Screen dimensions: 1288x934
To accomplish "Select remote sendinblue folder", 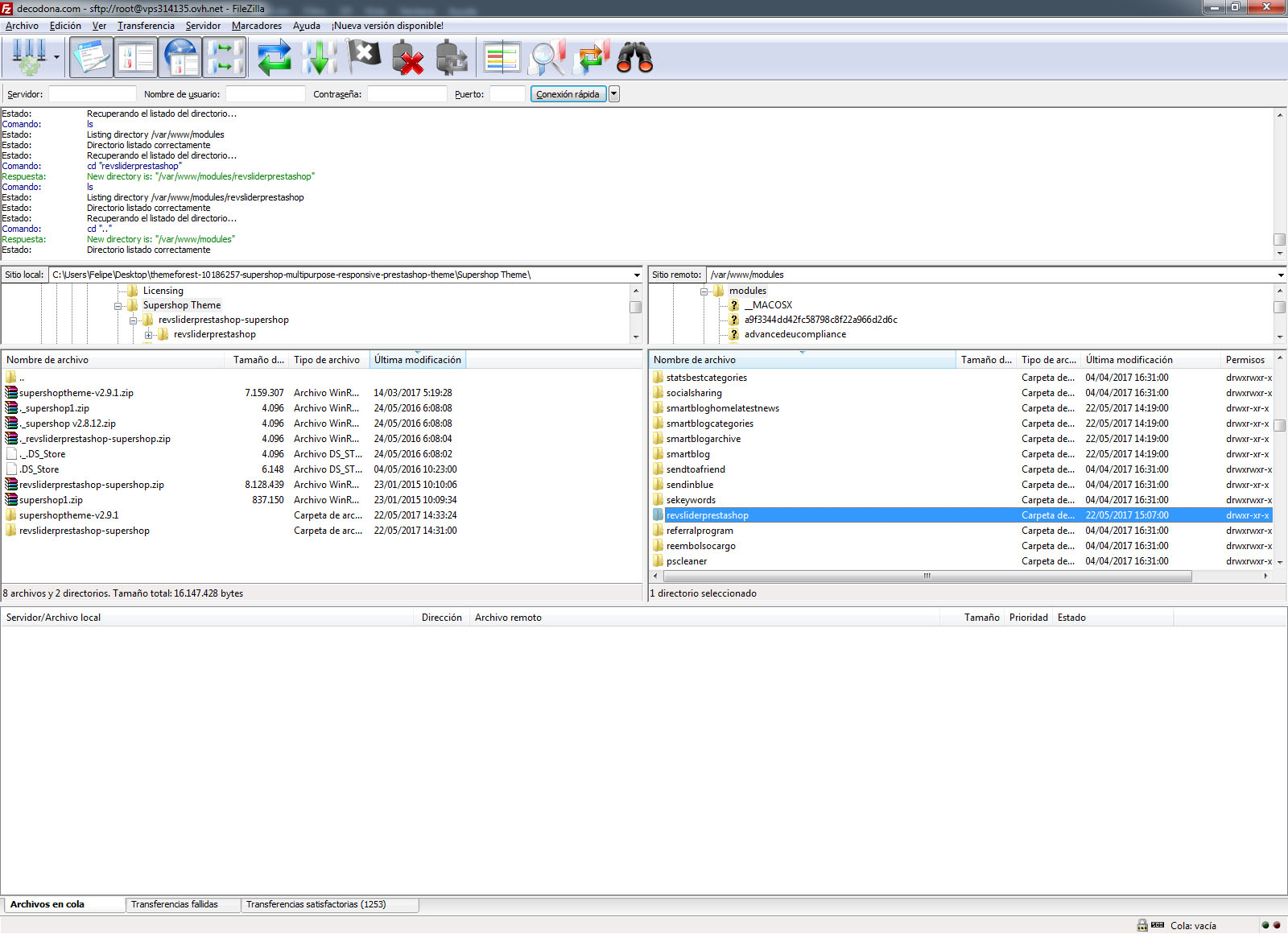I will (x=690, y=485).
